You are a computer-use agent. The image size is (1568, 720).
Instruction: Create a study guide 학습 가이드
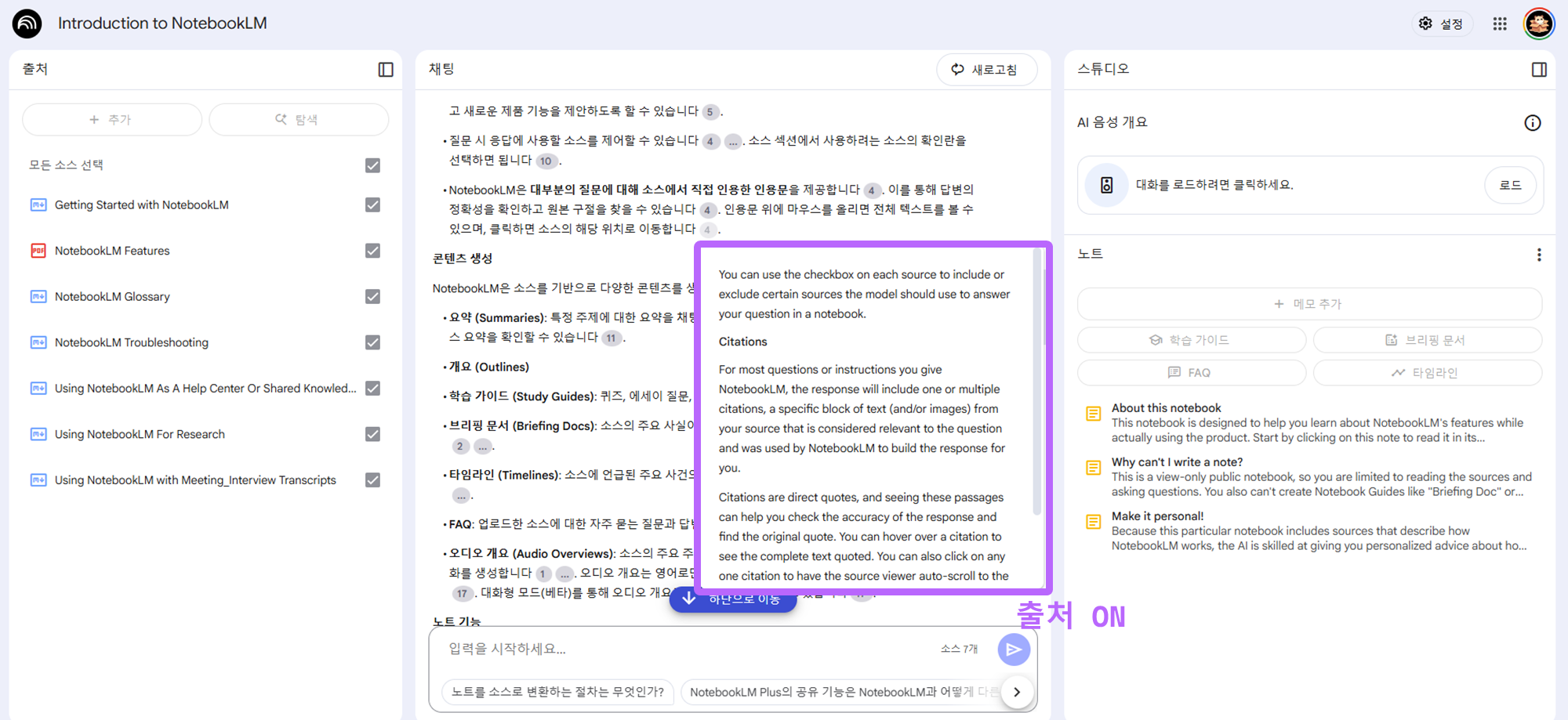[x=1191, y=340]
